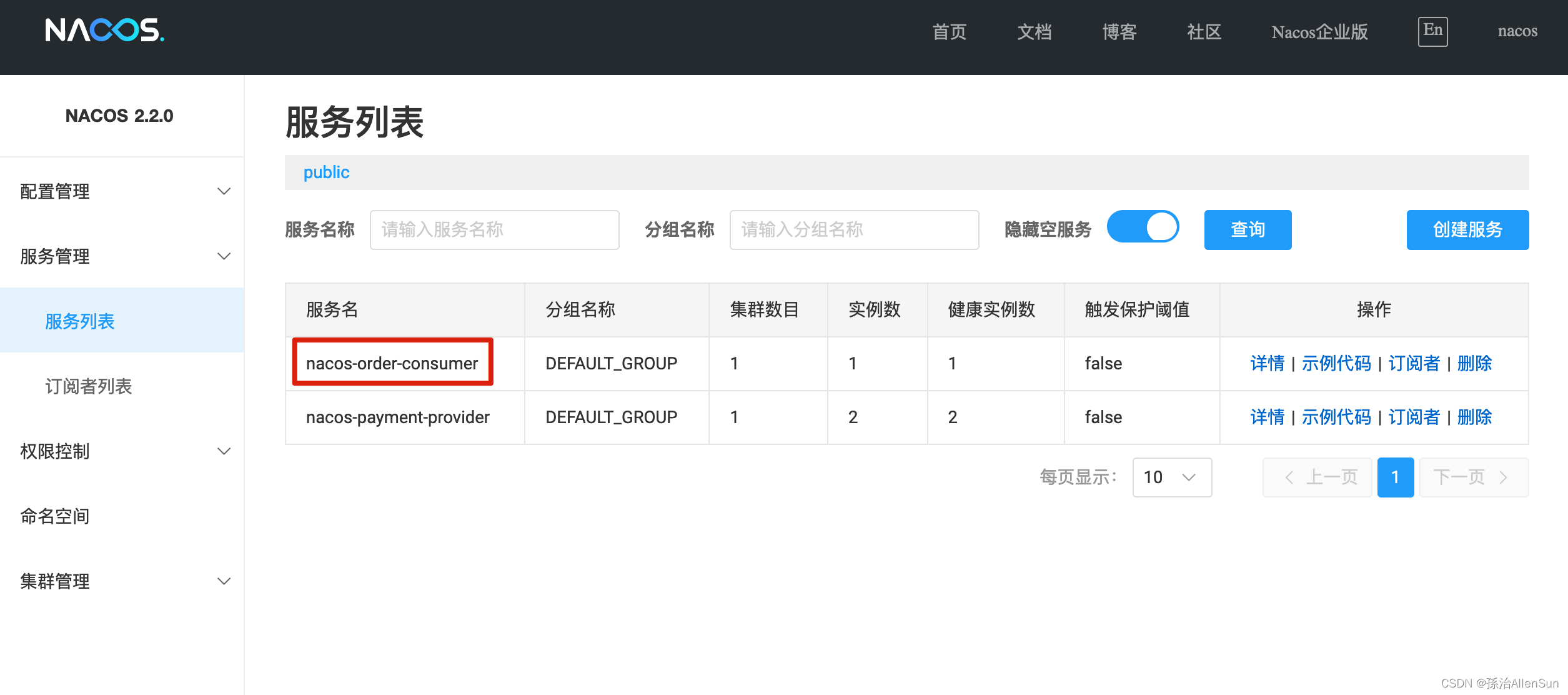Open 详情 for nacos-order-consumer
Viewport: 1568px width, 695px height.
click(1267, 363)
